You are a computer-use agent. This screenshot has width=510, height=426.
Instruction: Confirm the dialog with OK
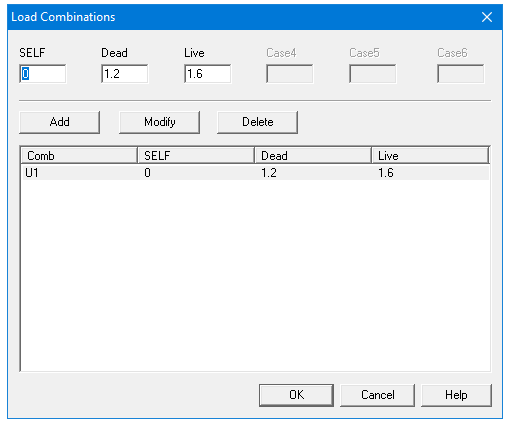(296, 395)
